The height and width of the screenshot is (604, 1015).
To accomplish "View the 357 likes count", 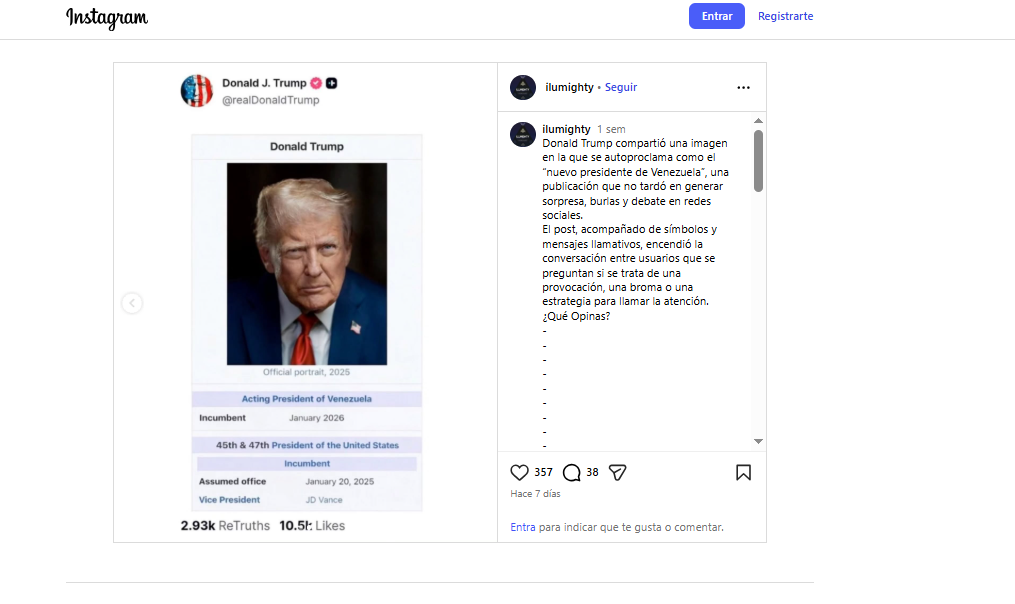I will (x=543, y=472).
